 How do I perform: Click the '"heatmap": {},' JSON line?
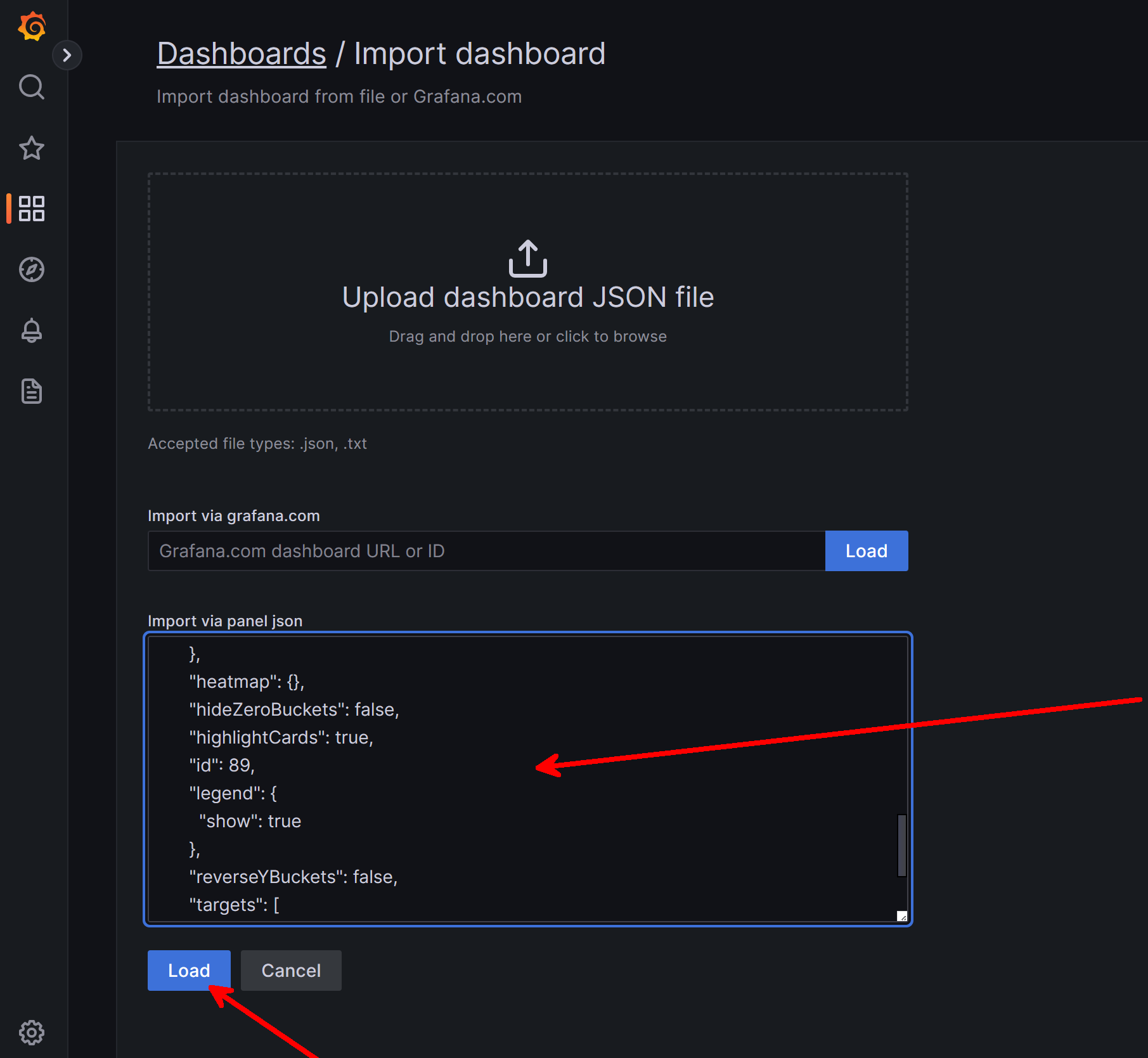(x=247, y=681)
